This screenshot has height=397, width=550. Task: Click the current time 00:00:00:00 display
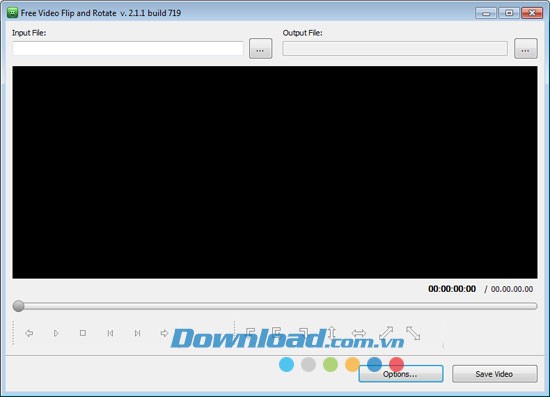click(452, 289)
